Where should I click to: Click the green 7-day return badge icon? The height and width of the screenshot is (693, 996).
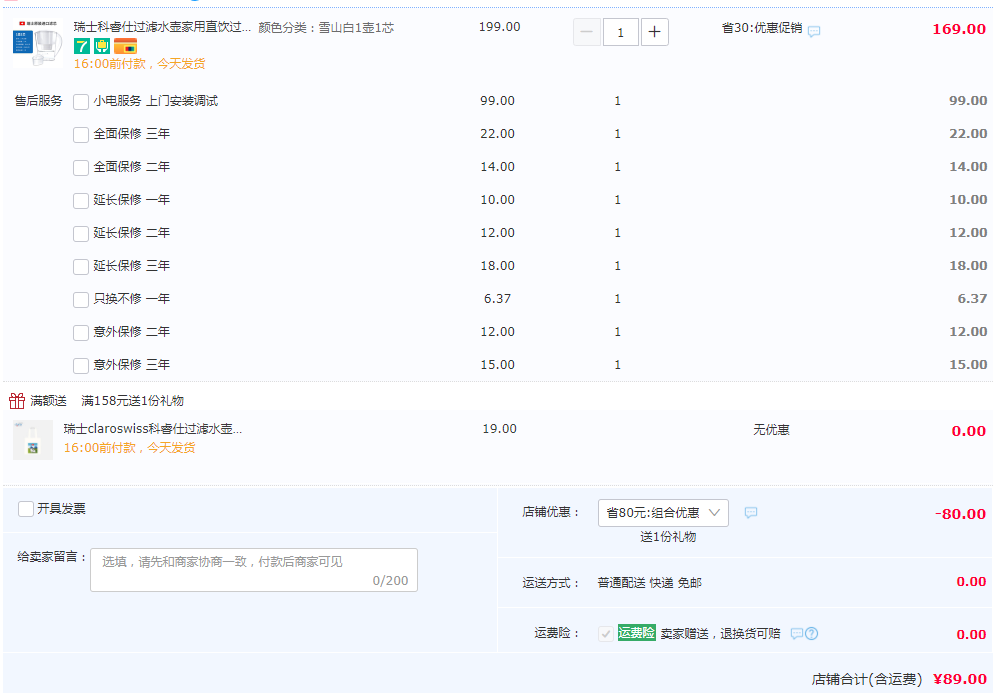(x=82, y=46)
